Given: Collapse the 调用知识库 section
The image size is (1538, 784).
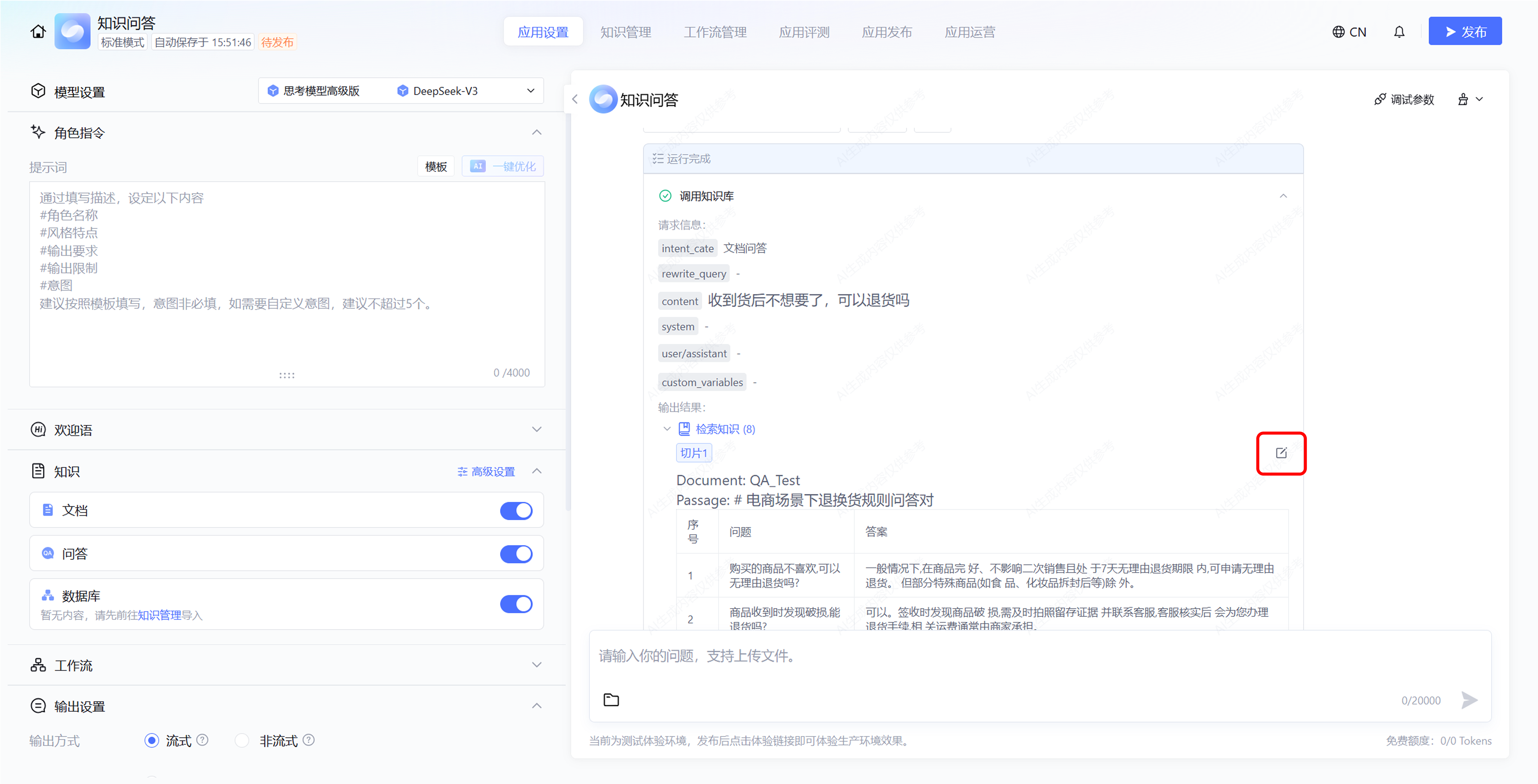Looking at the screenshot, I should pos(1283,196).
